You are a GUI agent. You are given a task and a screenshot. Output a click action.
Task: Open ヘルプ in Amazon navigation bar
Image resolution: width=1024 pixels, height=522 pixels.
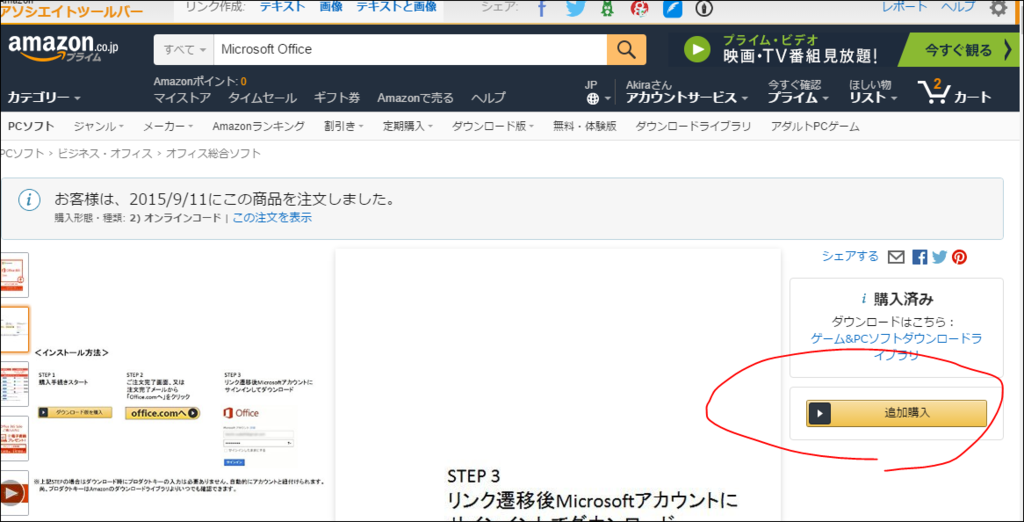click(x=488, y=99)
